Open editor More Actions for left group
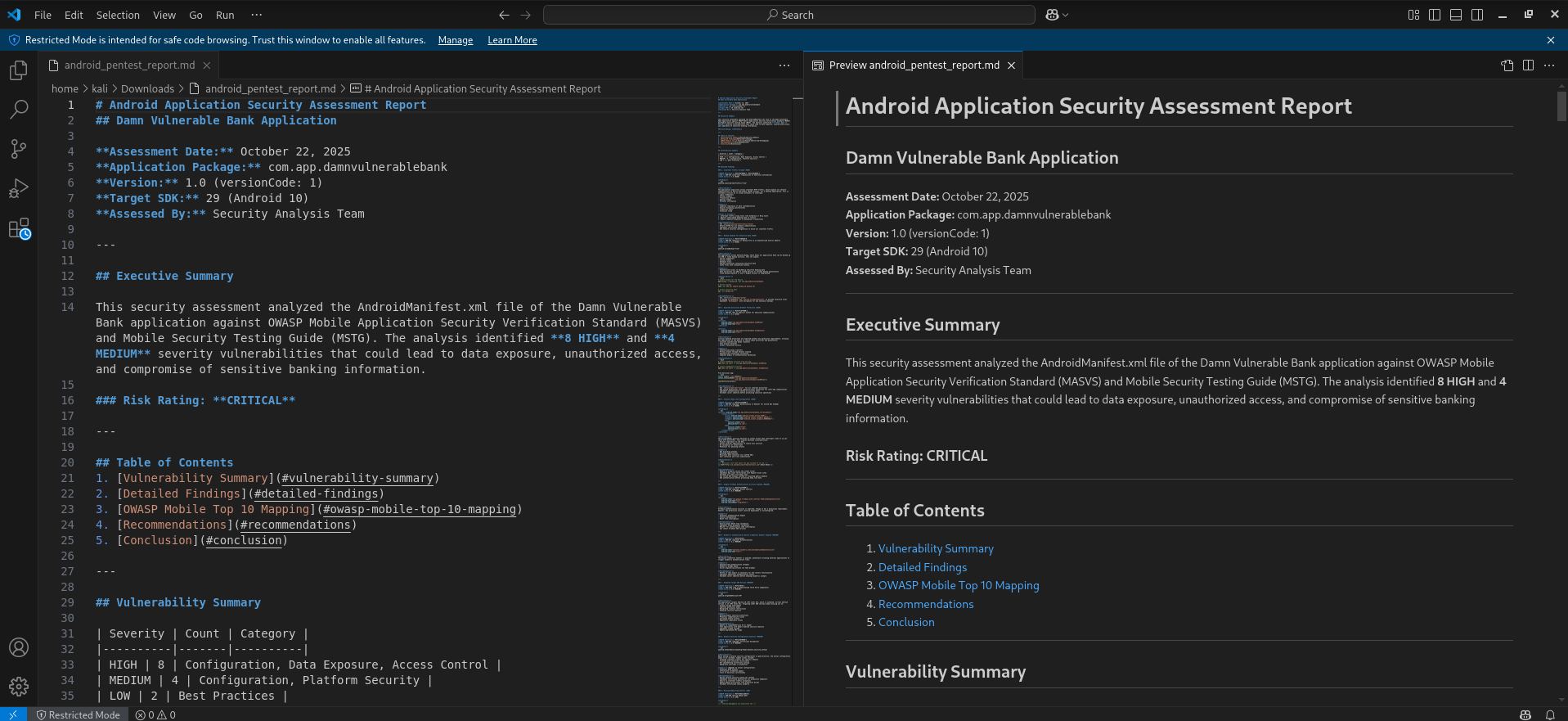 pos(784,65)
